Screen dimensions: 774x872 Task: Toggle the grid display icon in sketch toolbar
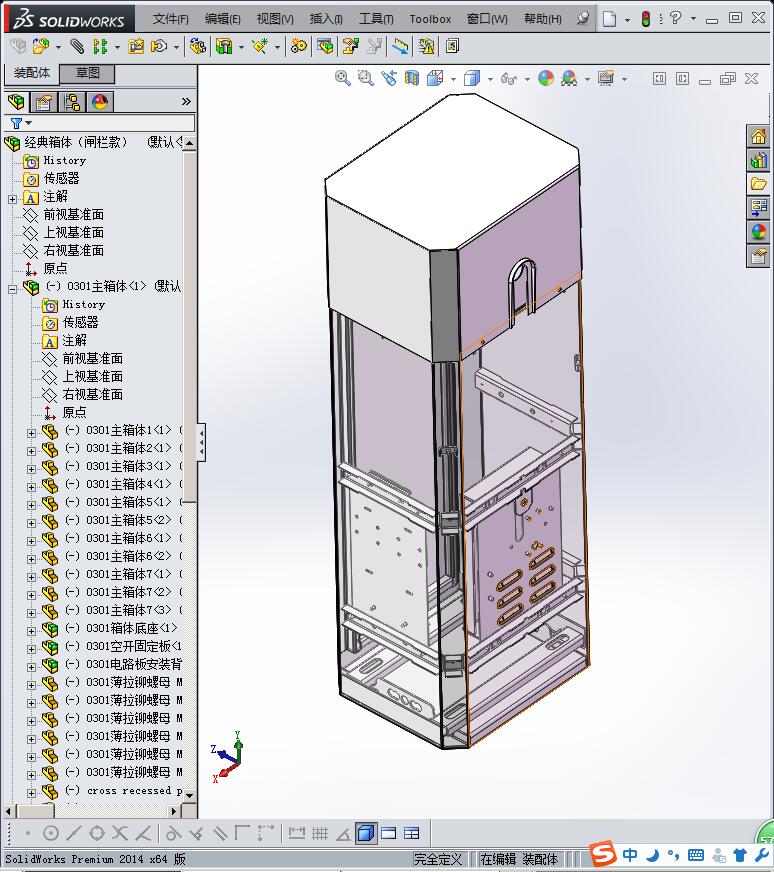[x=320, y=833]
